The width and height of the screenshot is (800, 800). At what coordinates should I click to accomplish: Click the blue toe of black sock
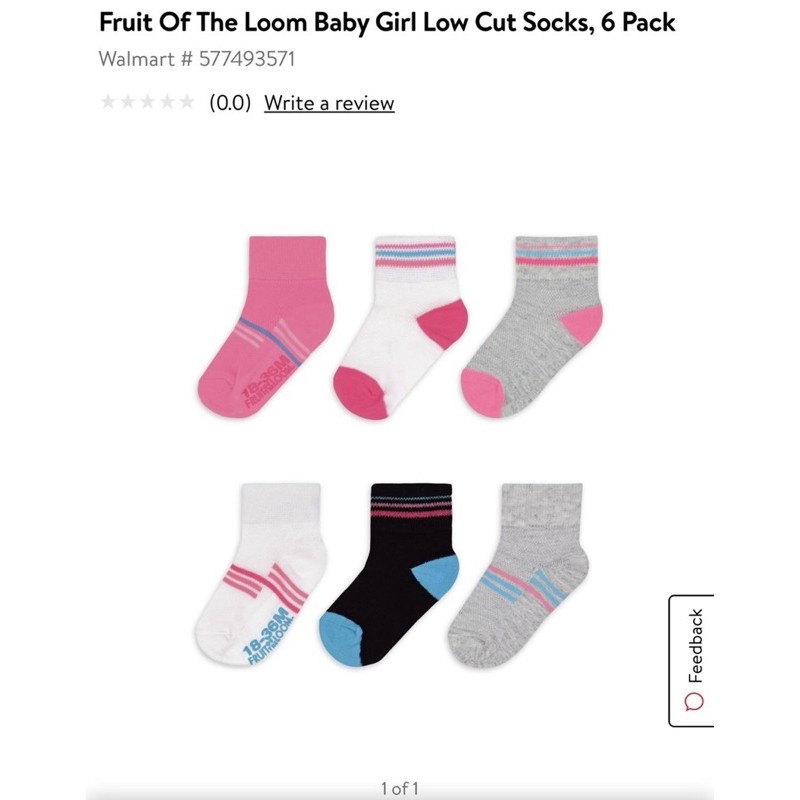(341, 639)
